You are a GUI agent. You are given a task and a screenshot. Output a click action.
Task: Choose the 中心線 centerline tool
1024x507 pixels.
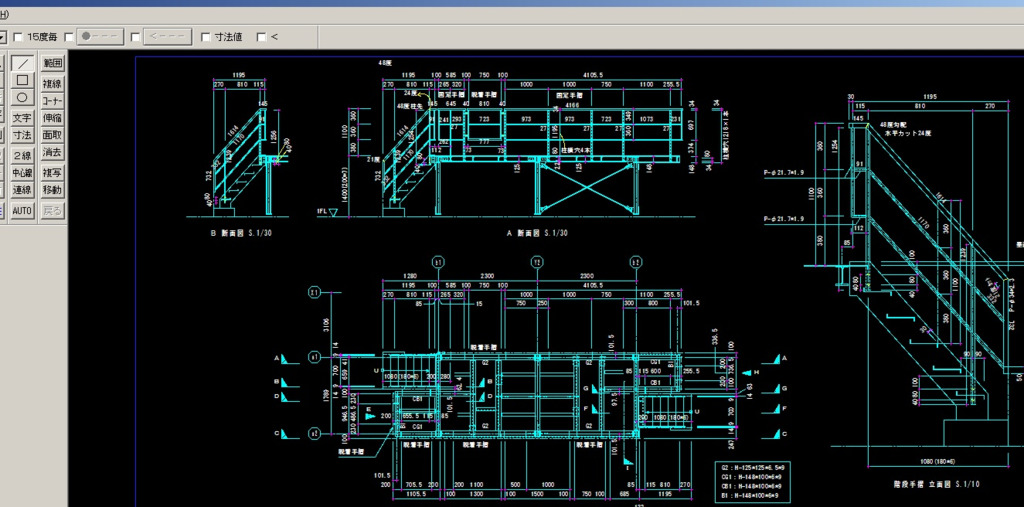click(22, 172)
